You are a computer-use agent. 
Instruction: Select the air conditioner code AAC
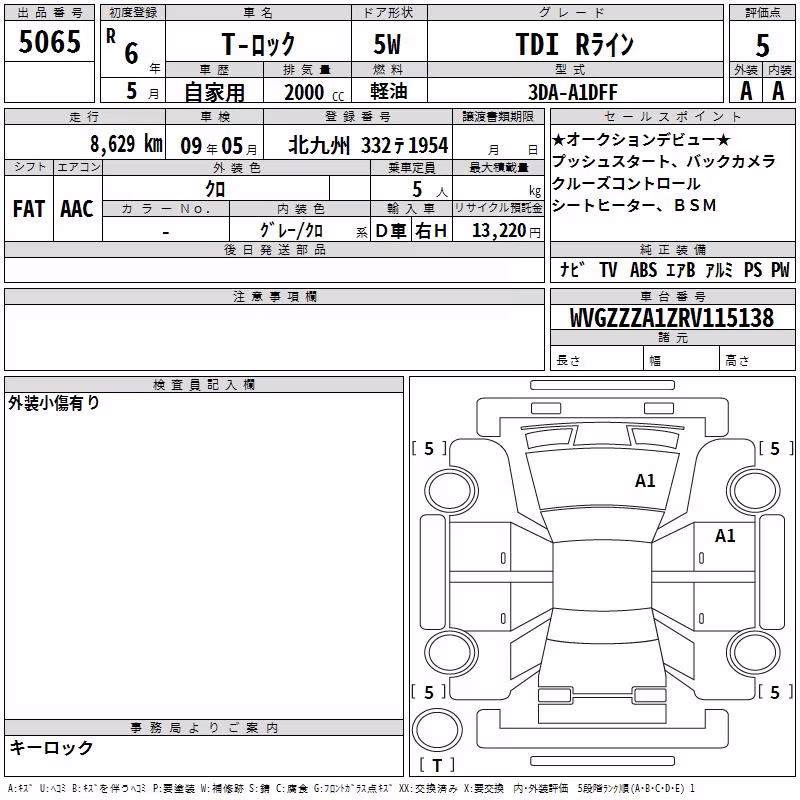77,209
